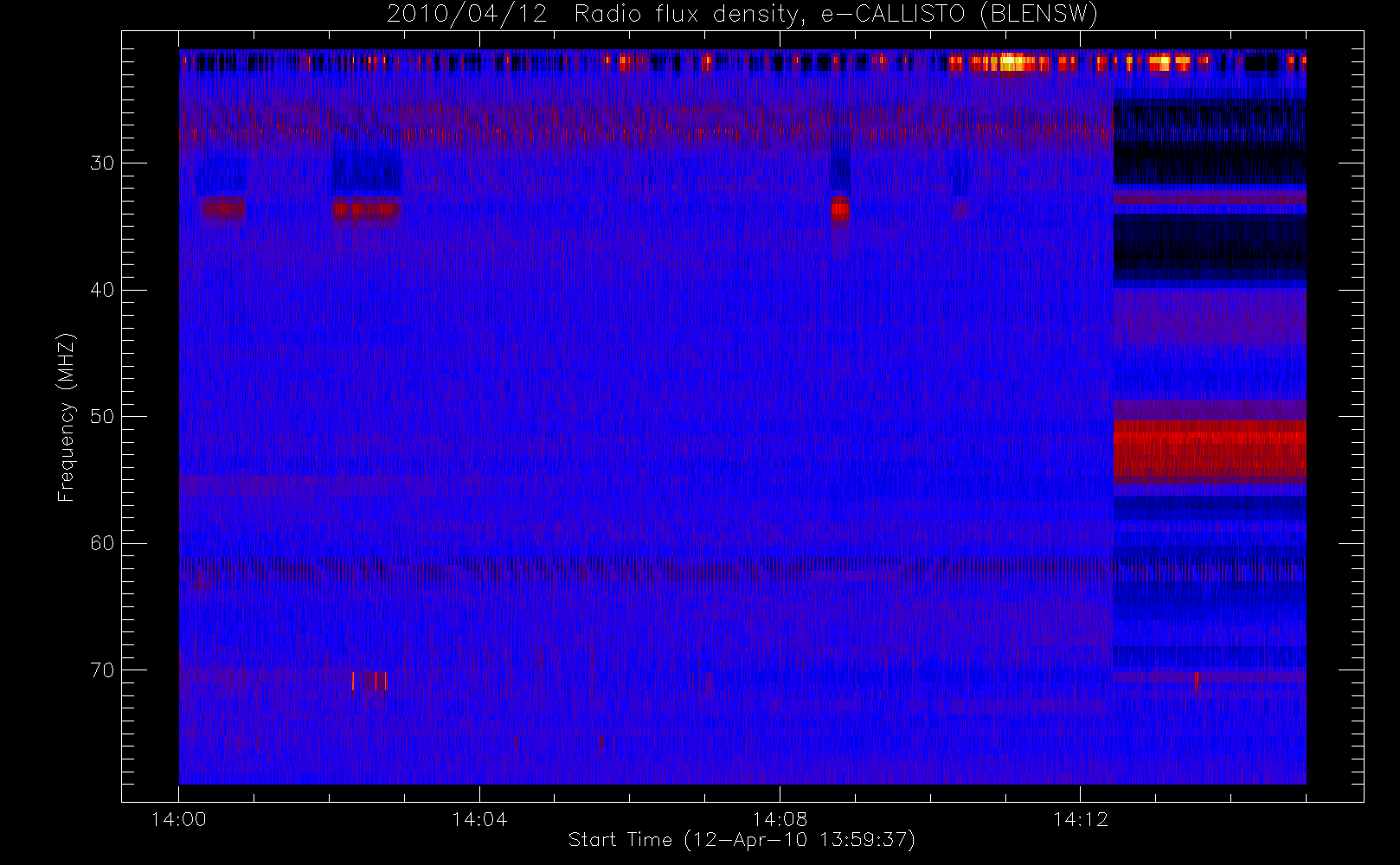Click the 60 frequency tick label
Screen dimensions: 1400x865
(102, 543)
